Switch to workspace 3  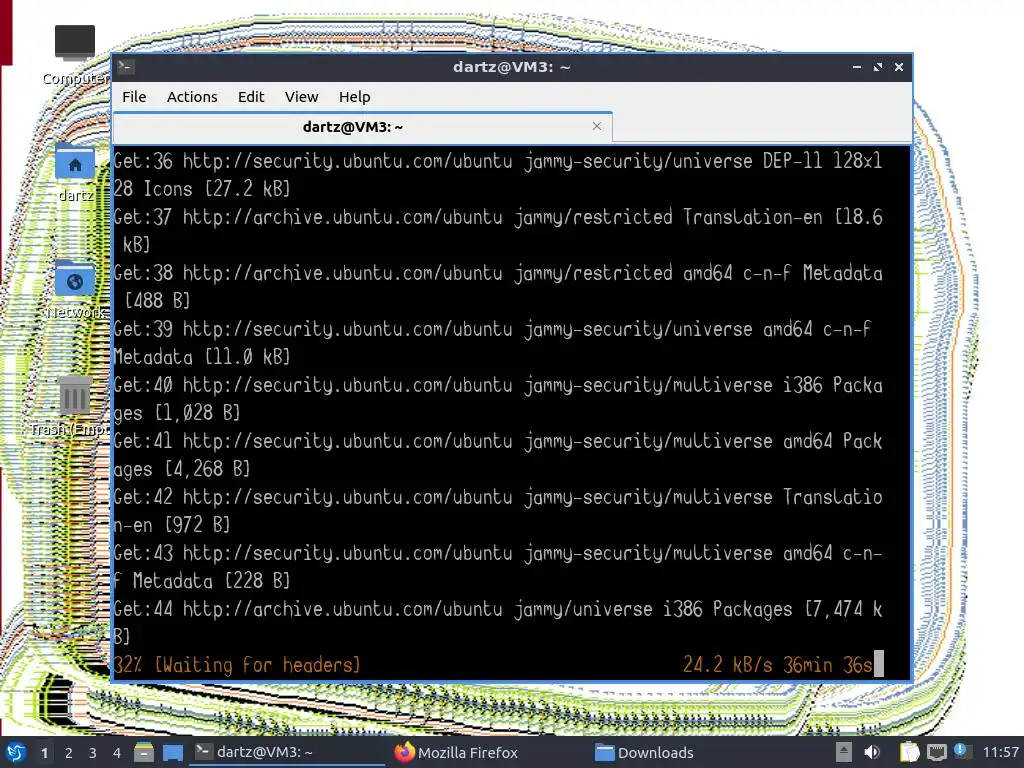point(93,753)
